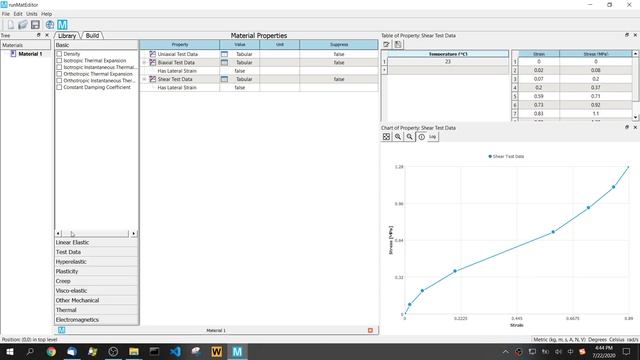The height and width of the screenshot is (360, 640).
Task: Click the Uniaxial Test Data chart icon
Action: [x=153, y=54]
